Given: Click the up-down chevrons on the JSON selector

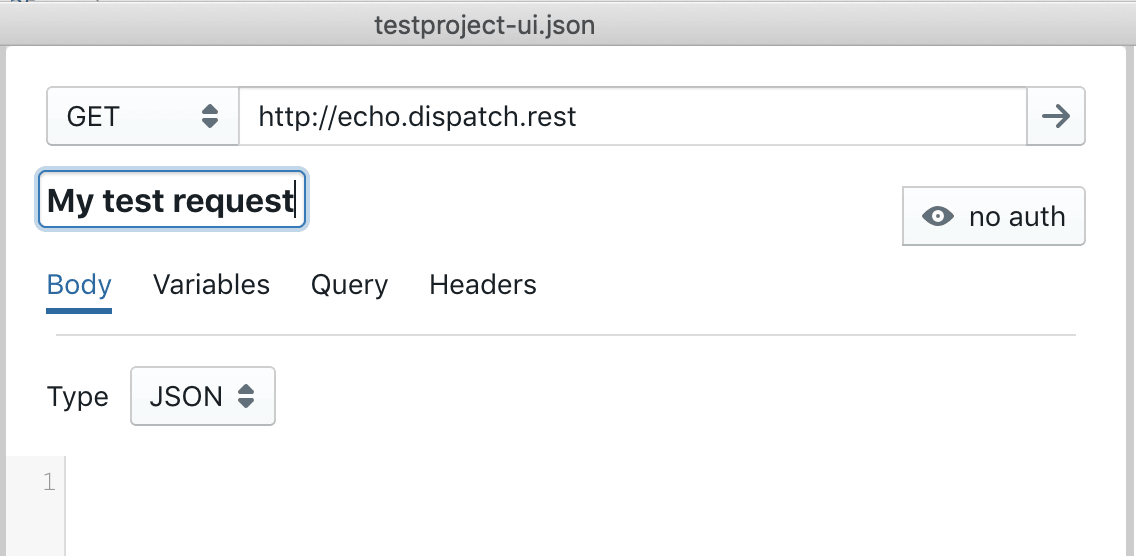Looking at the screenshot, I should click(247, 397).
